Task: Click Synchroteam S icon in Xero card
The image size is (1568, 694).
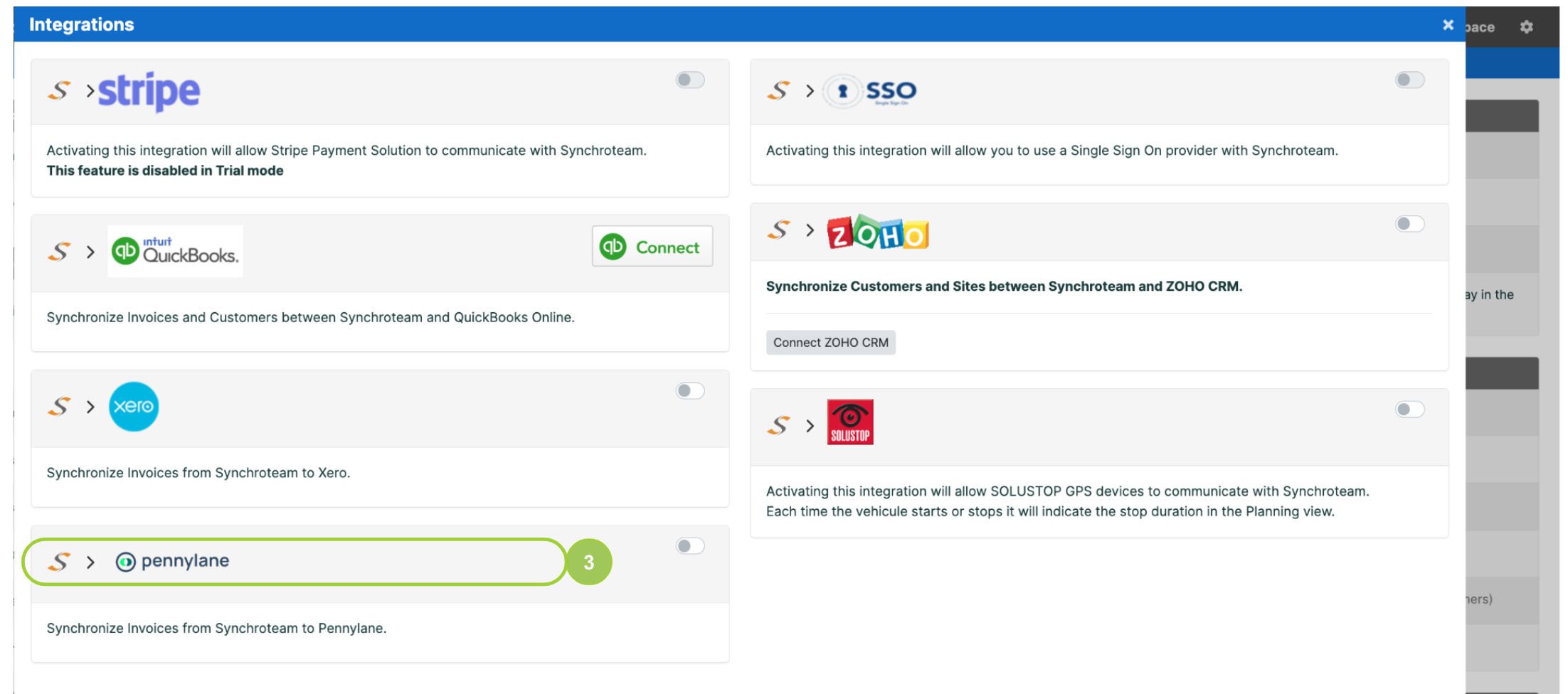Action: pos(60,407)
